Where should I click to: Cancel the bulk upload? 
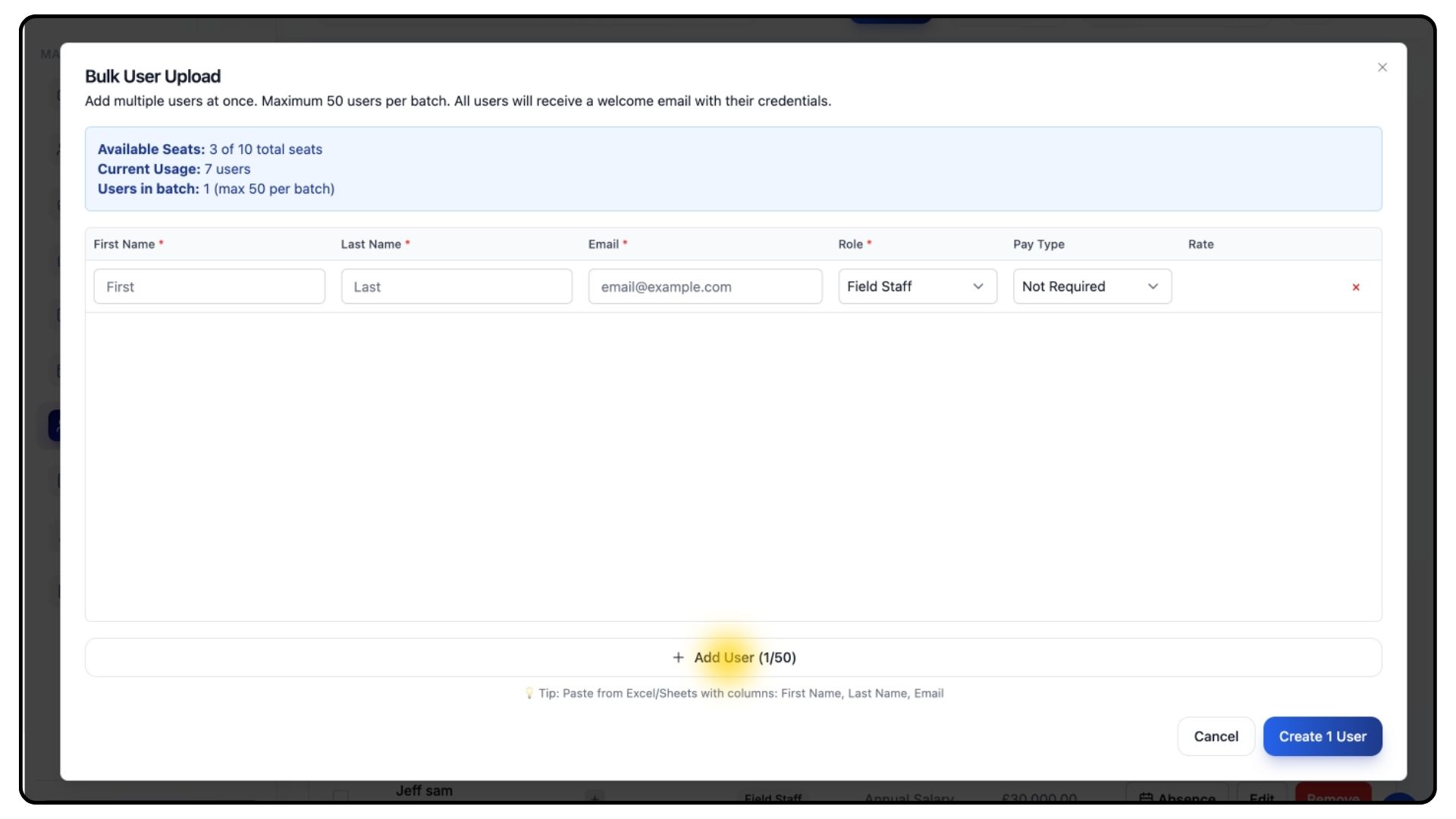(1215, 736)
